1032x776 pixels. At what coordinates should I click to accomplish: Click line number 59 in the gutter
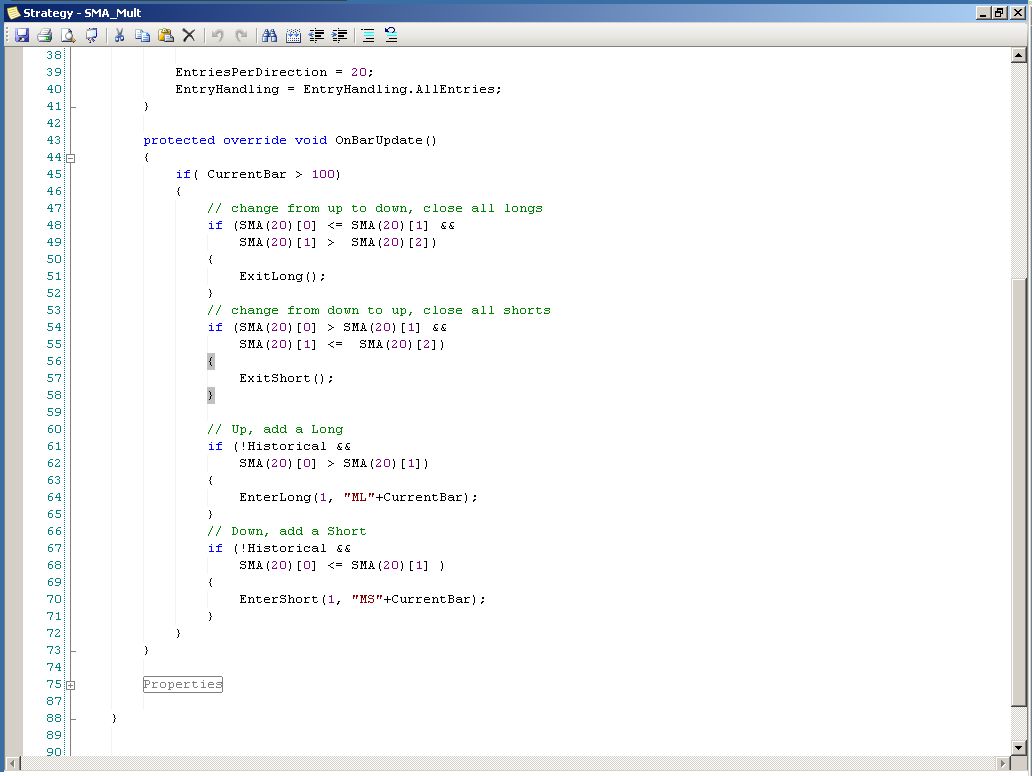pos(53,413)
